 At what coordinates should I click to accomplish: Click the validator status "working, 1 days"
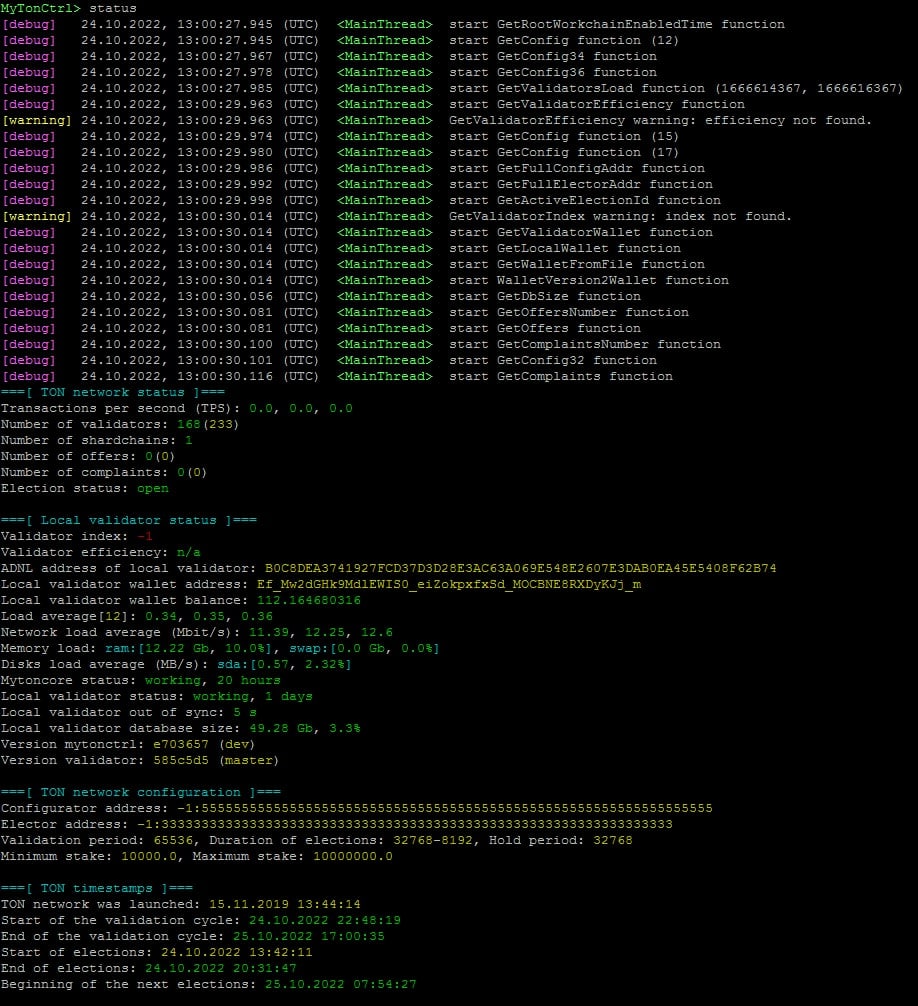click(253, 697)
